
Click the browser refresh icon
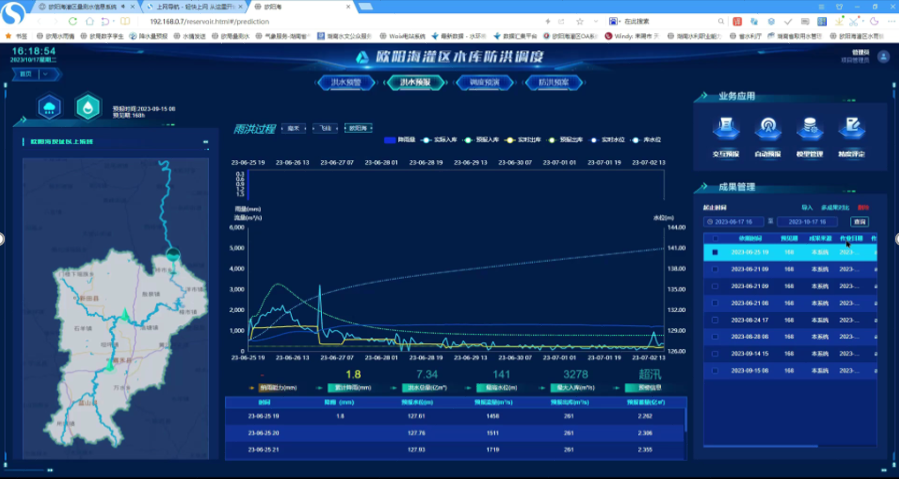click(73, 21)
